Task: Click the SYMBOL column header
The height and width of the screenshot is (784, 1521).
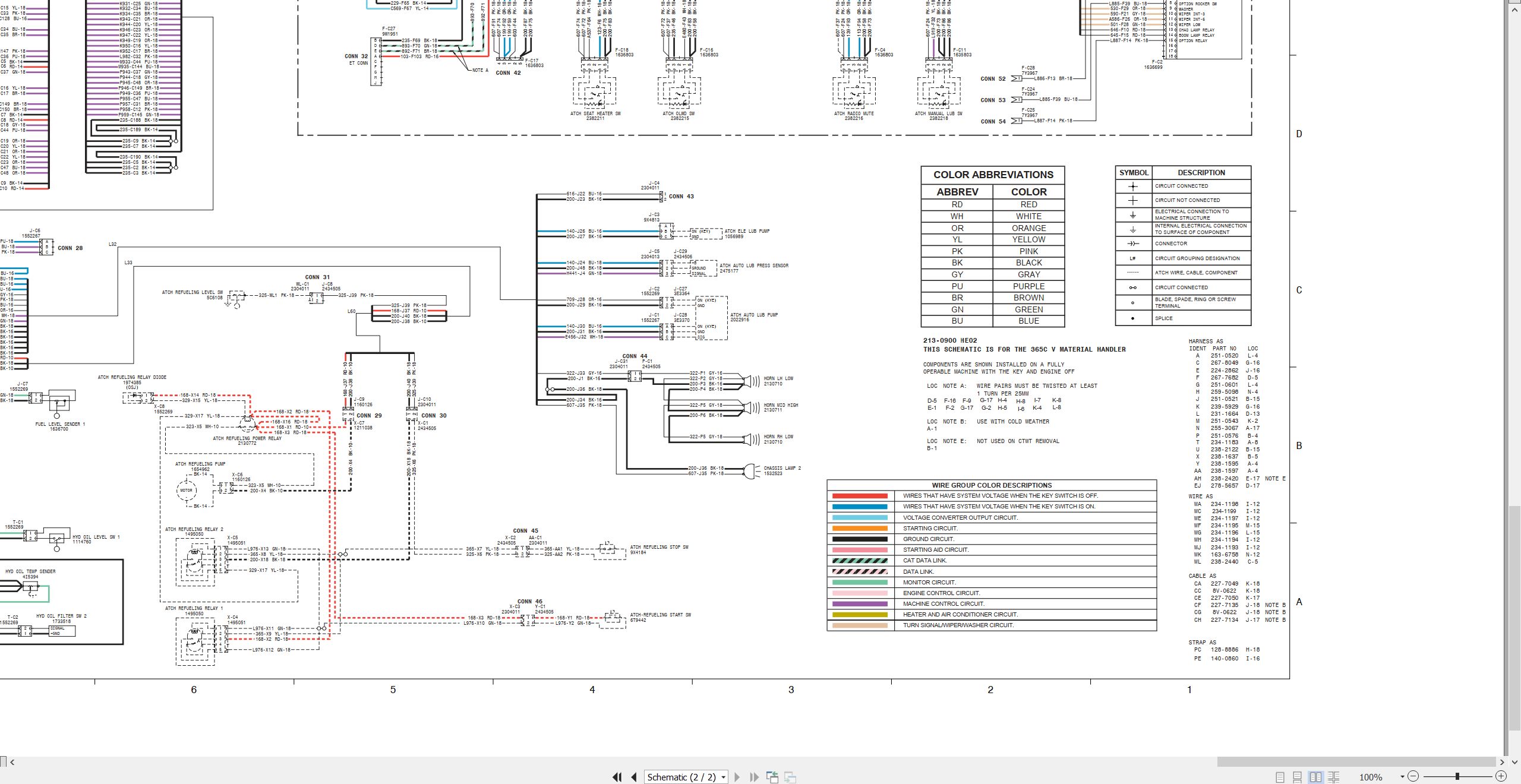Action: [1134, 172]
